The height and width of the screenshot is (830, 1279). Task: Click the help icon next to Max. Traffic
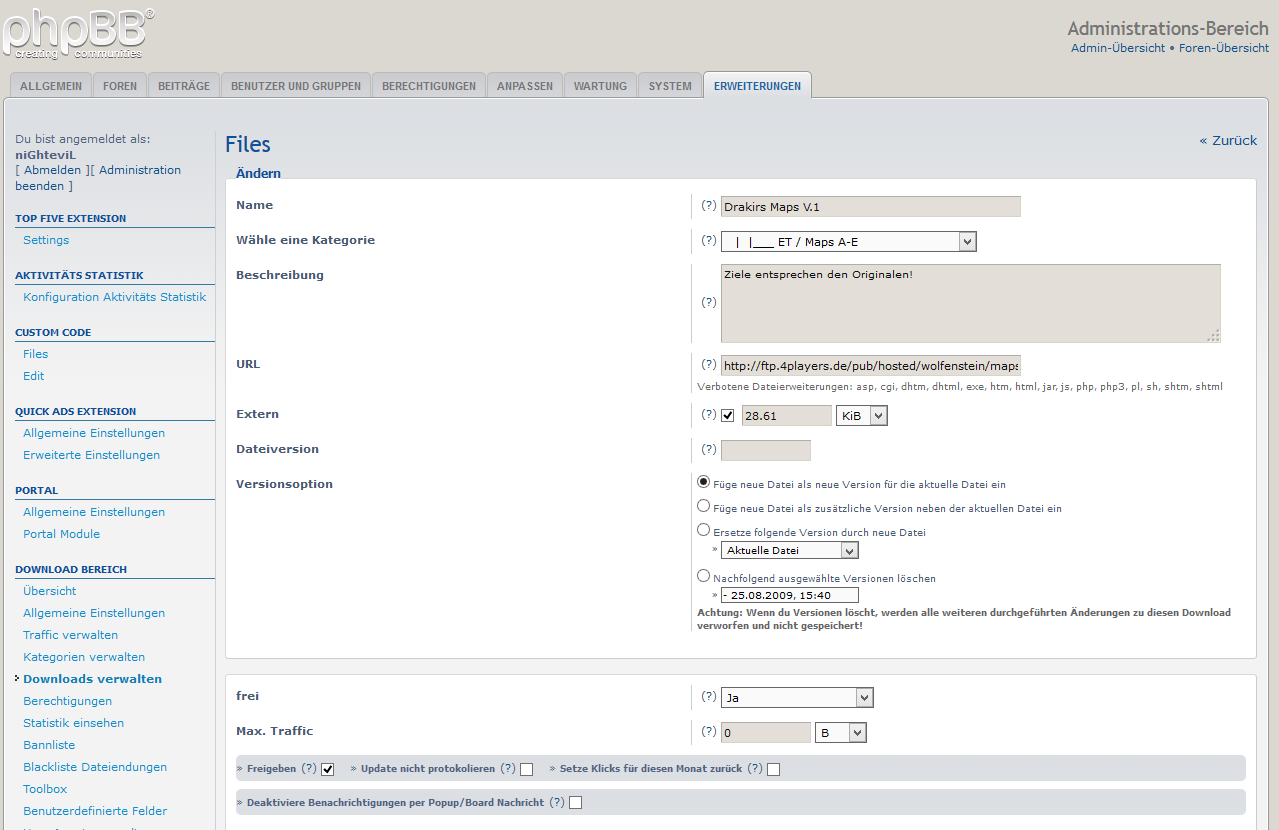tap(708, 731)
